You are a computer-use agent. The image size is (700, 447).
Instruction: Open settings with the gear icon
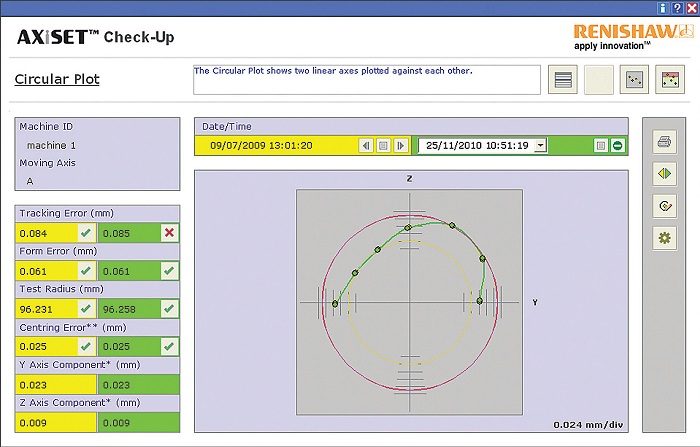[664, 238]
